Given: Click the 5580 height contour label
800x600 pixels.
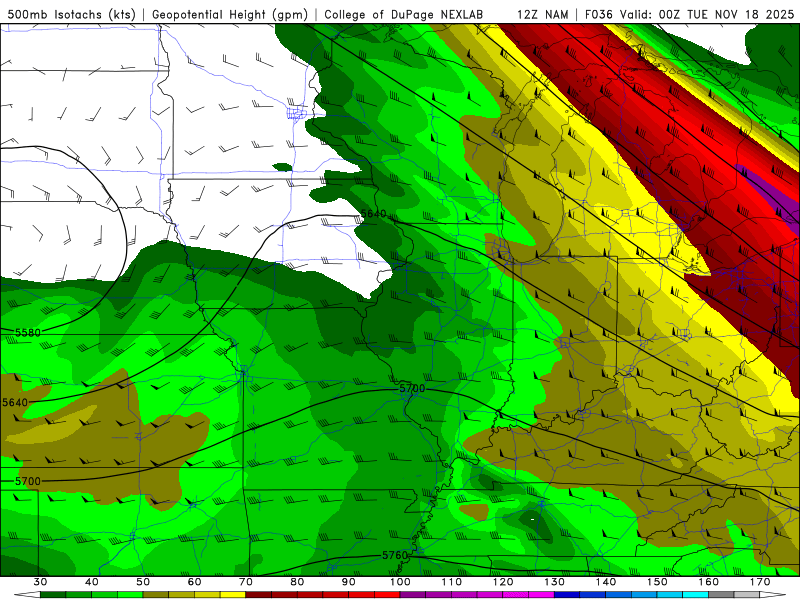Looking at the screenshot, I should (28, 333).
